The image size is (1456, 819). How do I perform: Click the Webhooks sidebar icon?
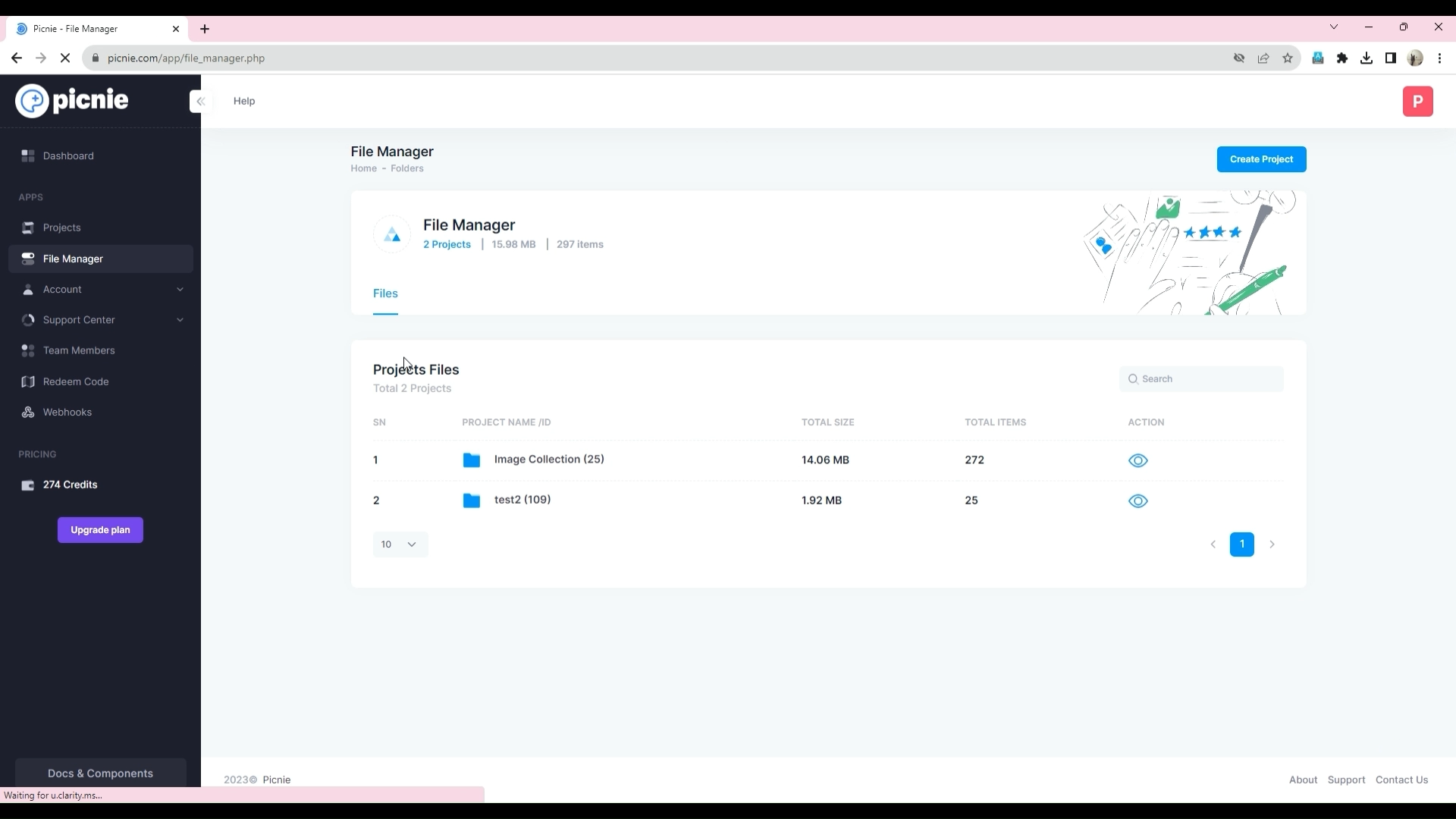[x=28, y=413]
